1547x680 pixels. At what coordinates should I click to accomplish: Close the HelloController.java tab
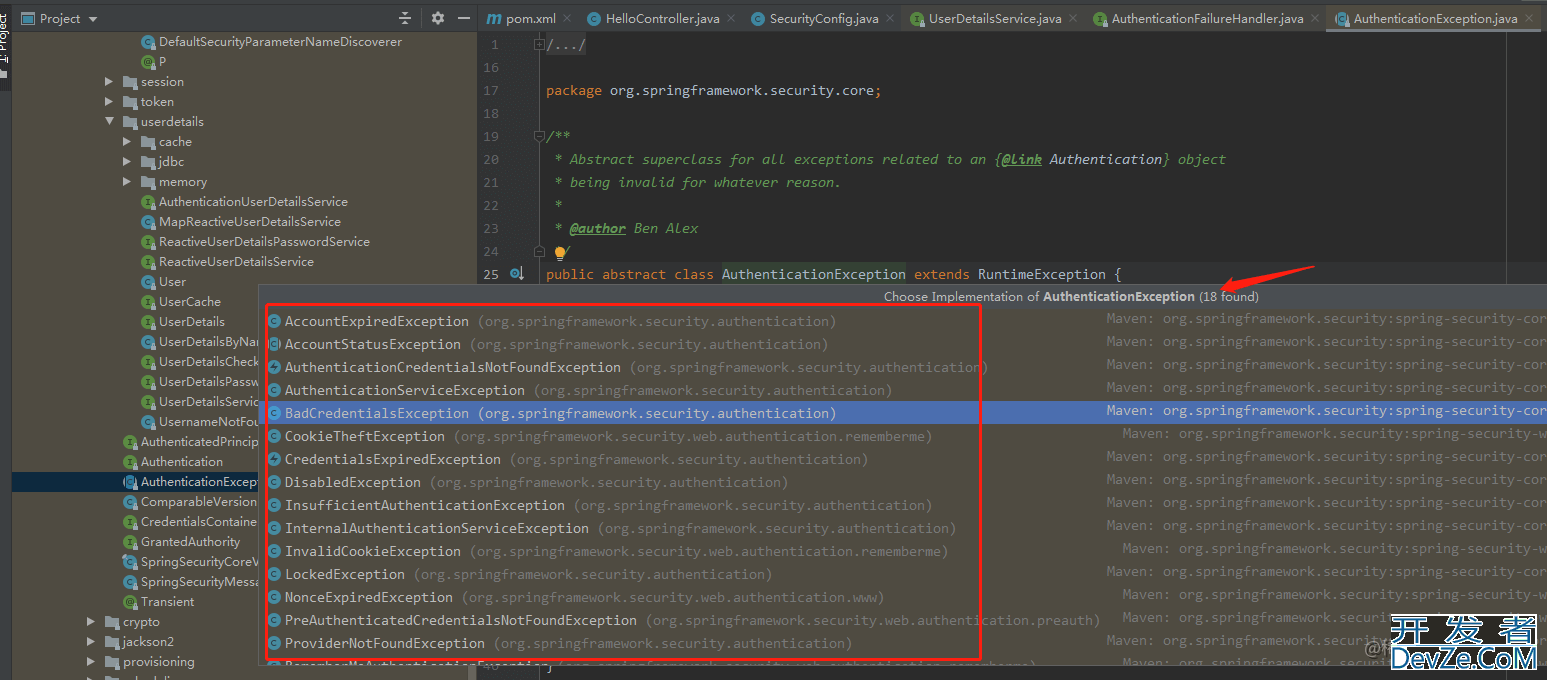pyautogui.click(x=731, y=19)
